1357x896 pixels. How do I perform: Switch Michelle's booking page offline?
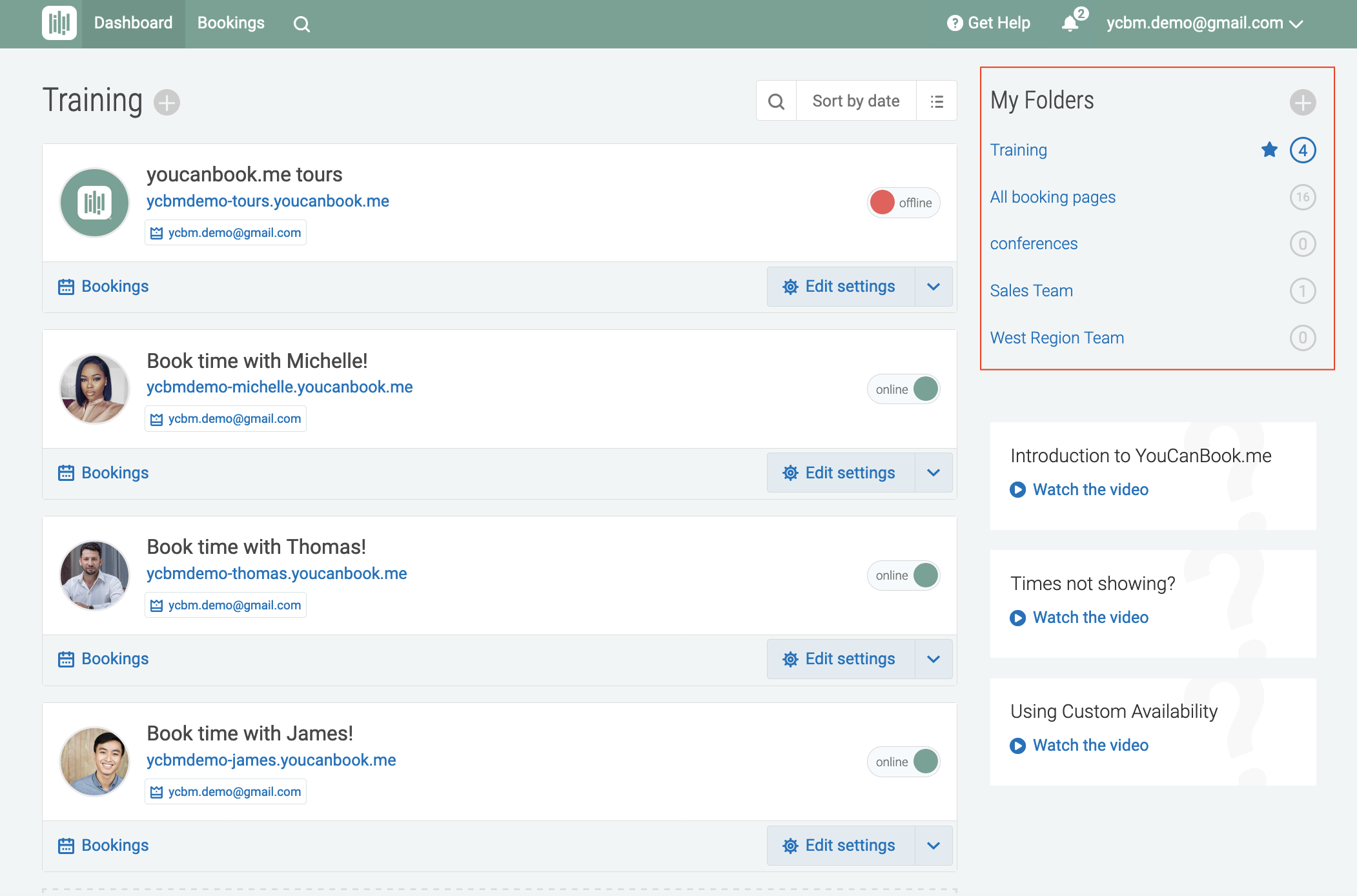(903, 389)
